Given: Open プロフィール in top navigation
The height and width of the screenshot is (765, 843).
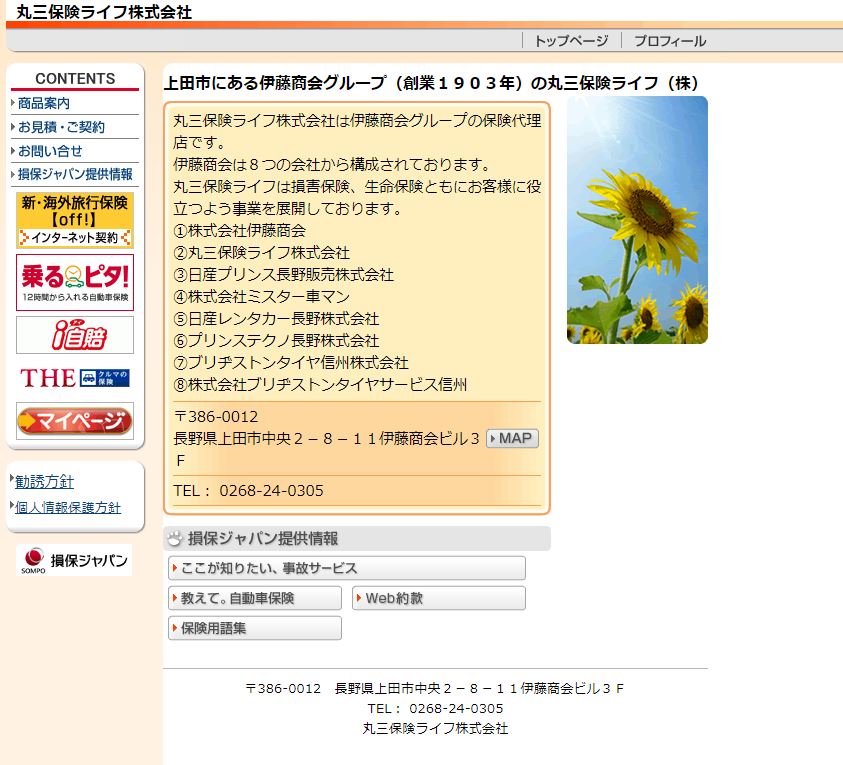Looking at the screenshot, I should click(669, 41).
